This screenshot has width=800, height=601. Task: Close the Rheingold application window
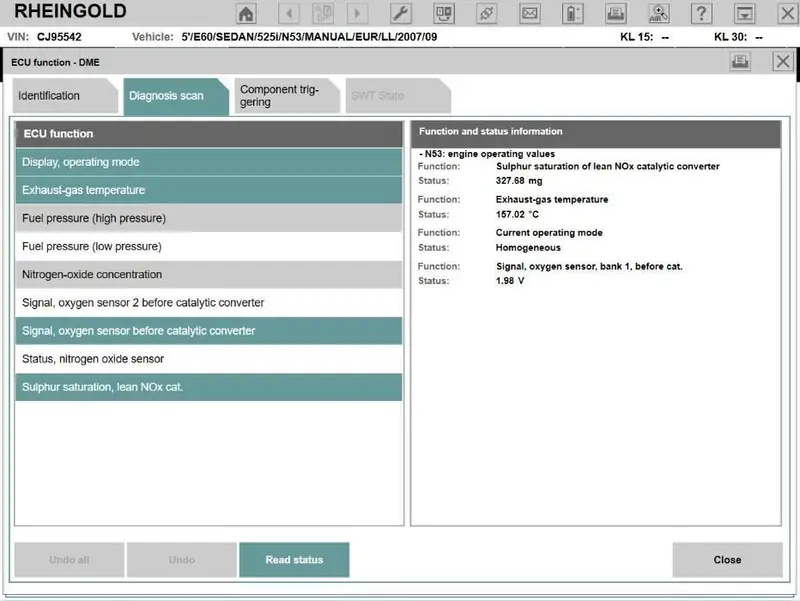click(788, 13)
